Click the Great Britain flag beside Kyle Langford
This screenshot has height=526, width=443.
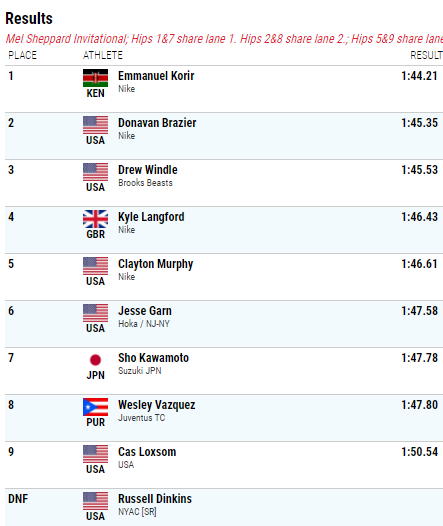click(x=96, y=219)
